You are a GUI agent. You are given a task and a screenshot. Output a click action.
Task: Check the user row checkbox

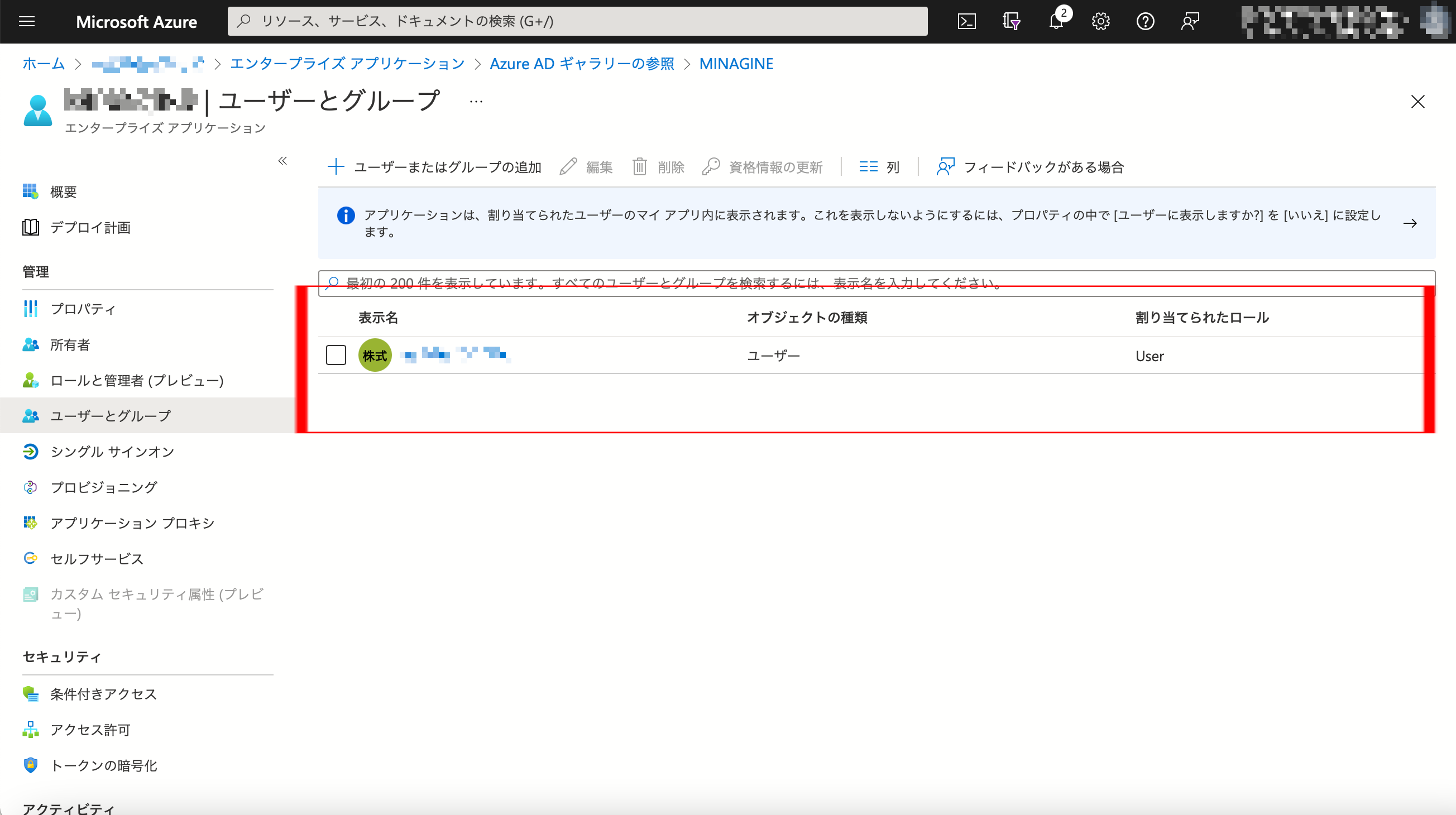336,355
